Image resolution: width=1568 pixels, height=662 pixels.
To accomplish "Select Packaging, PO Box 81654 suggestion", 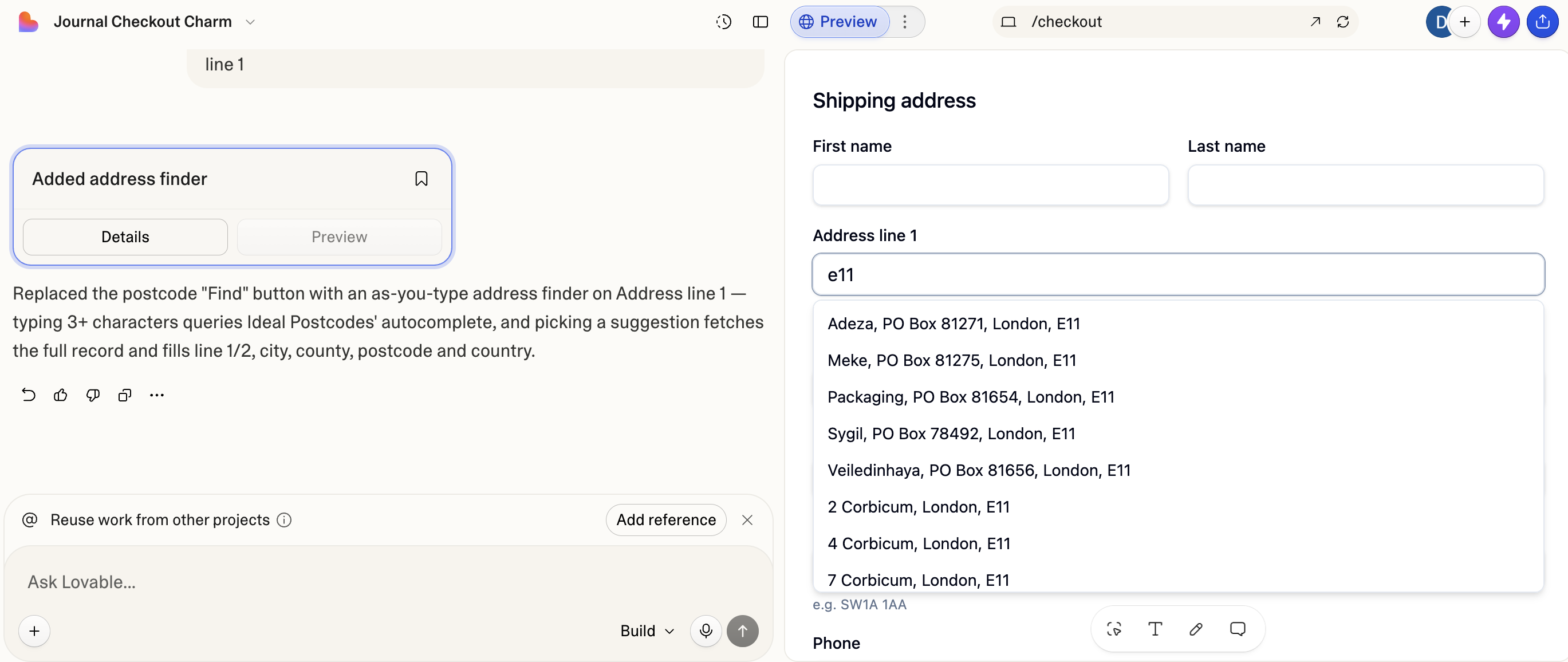I will [1178, 397].
